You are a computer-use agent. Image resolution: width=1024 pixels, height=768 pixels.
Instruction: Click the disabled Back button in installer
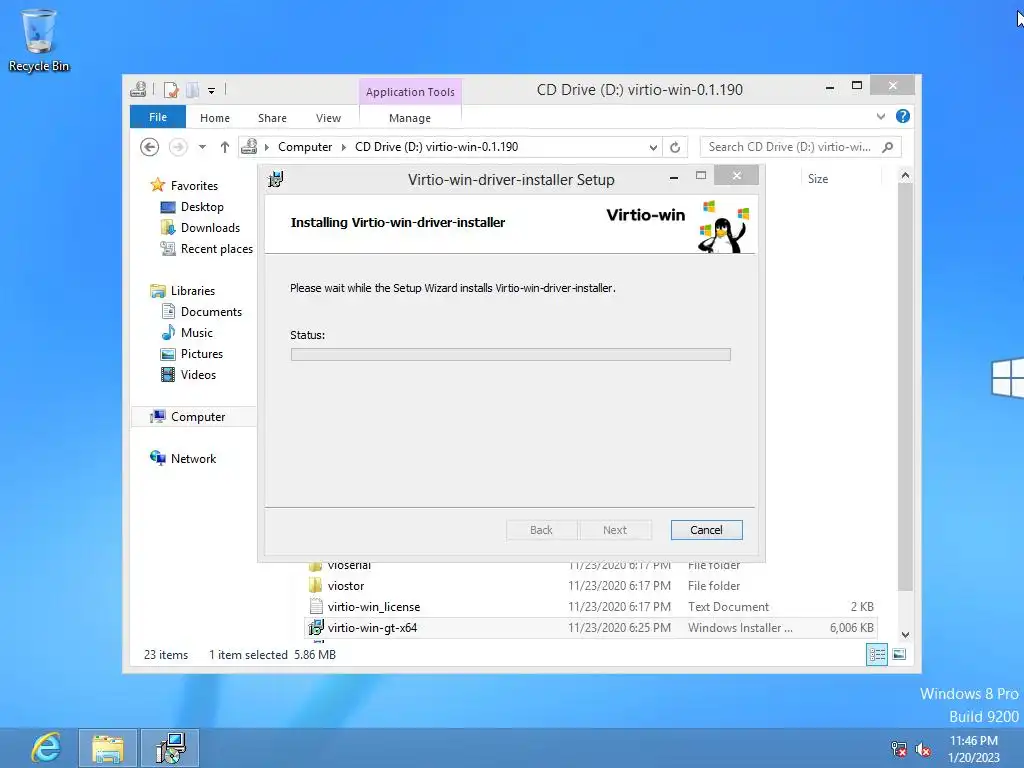(x=541, y=530)
